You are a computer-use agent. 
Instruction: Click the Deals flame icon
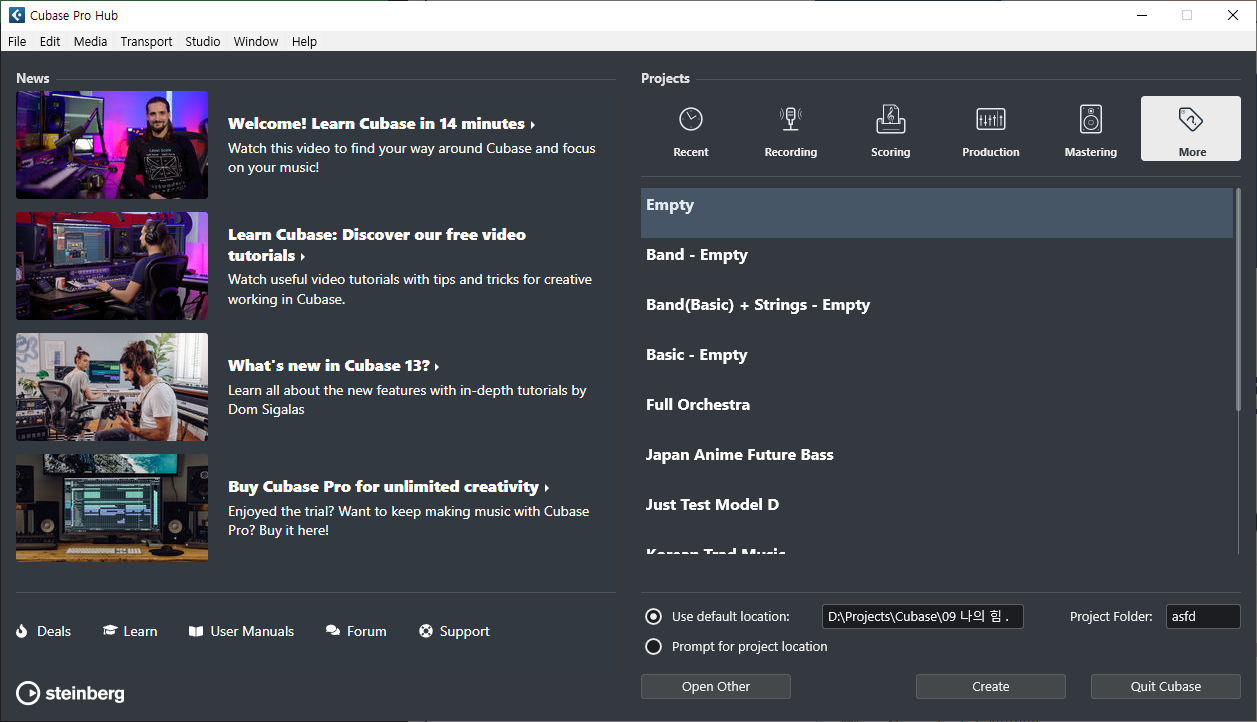coord(23,631)
